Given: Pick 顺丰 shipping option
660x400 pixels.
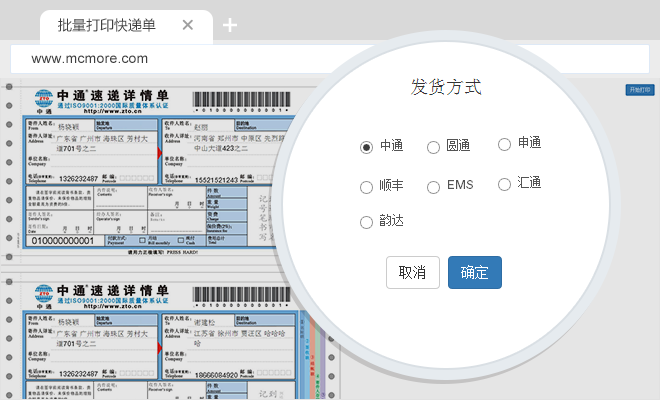Looking at the screenshot, I should coord(367,187).
